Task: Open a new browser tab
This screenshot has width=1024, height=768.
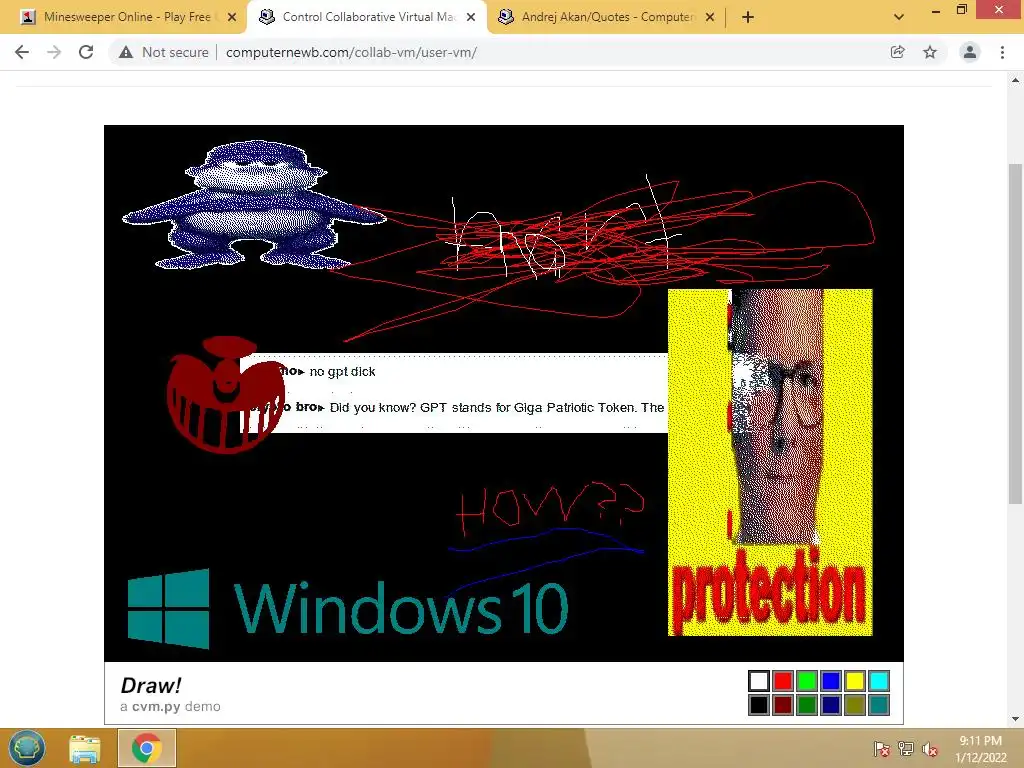Action: (x=748, y=17)
